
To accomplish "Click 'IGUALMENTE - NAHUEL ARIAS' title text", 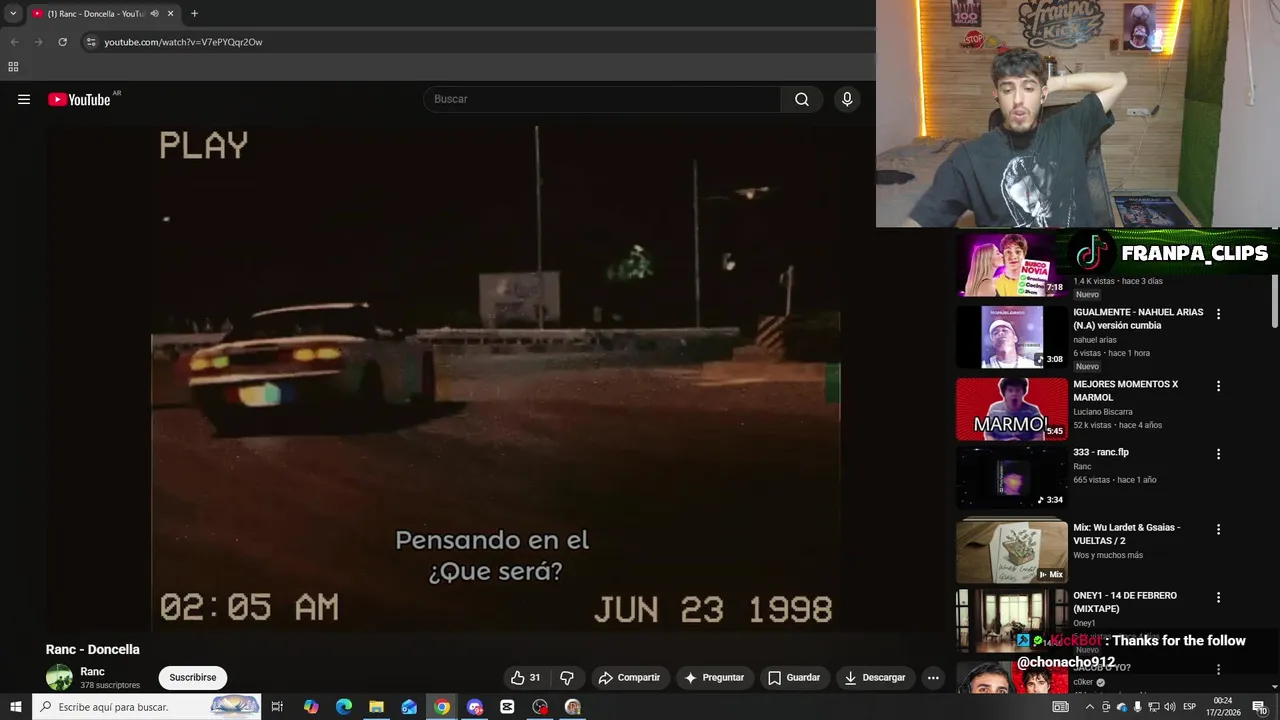I will (x=1138, y=319).
